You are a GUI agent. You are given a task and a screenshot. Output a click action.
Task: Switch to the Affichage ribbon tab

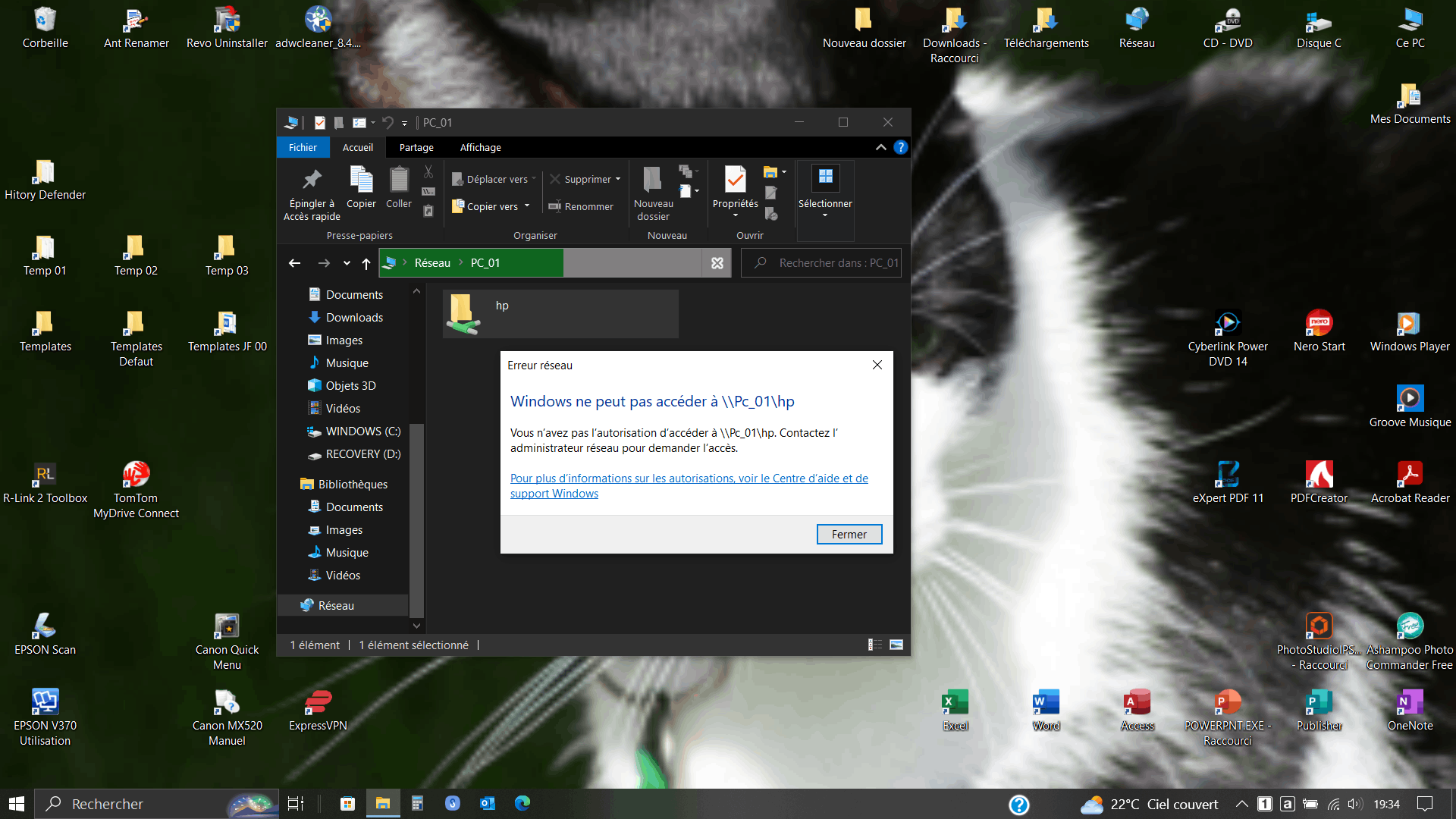point(480,147)
